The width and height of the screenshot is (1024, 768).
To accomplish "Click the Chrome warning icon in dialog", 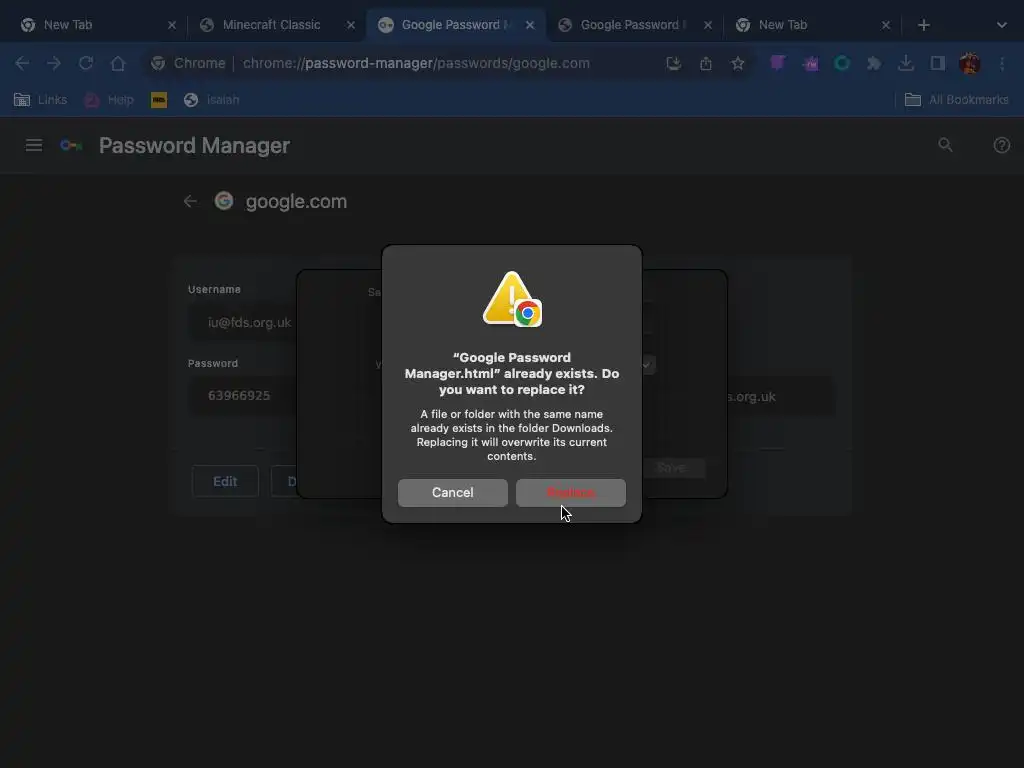I will click(512, 299).
